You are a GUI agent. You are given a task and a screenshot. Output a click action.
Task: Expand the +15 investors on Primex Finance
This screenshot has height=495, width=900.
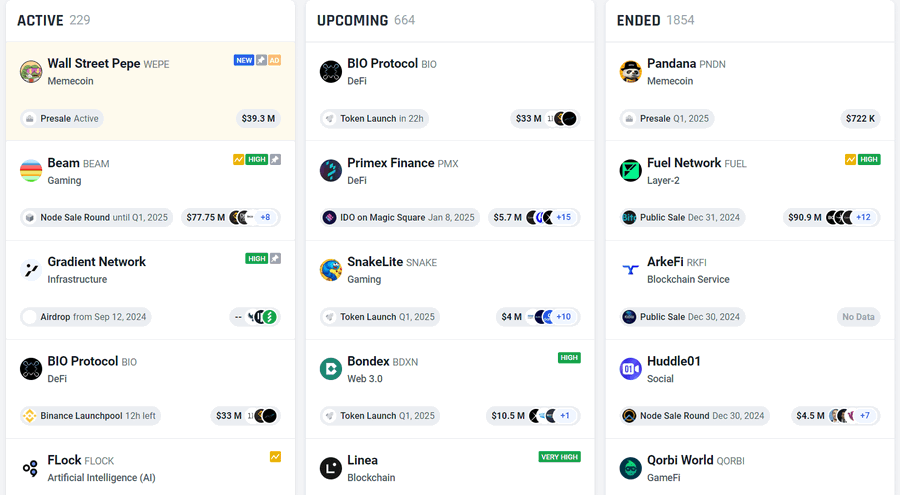click(x=564, y=217)
